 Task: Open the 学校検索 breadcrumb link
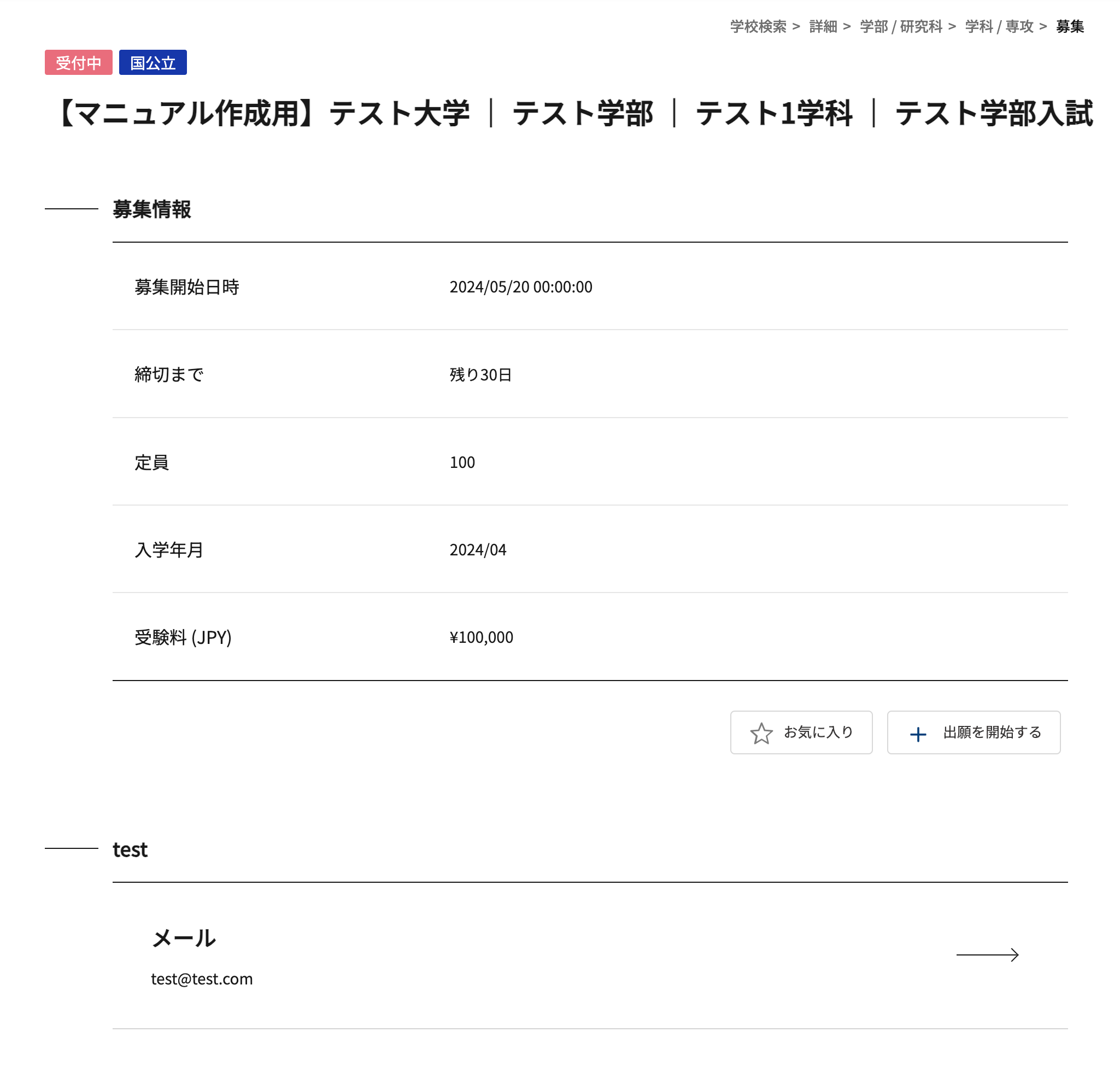coord(758,26)
